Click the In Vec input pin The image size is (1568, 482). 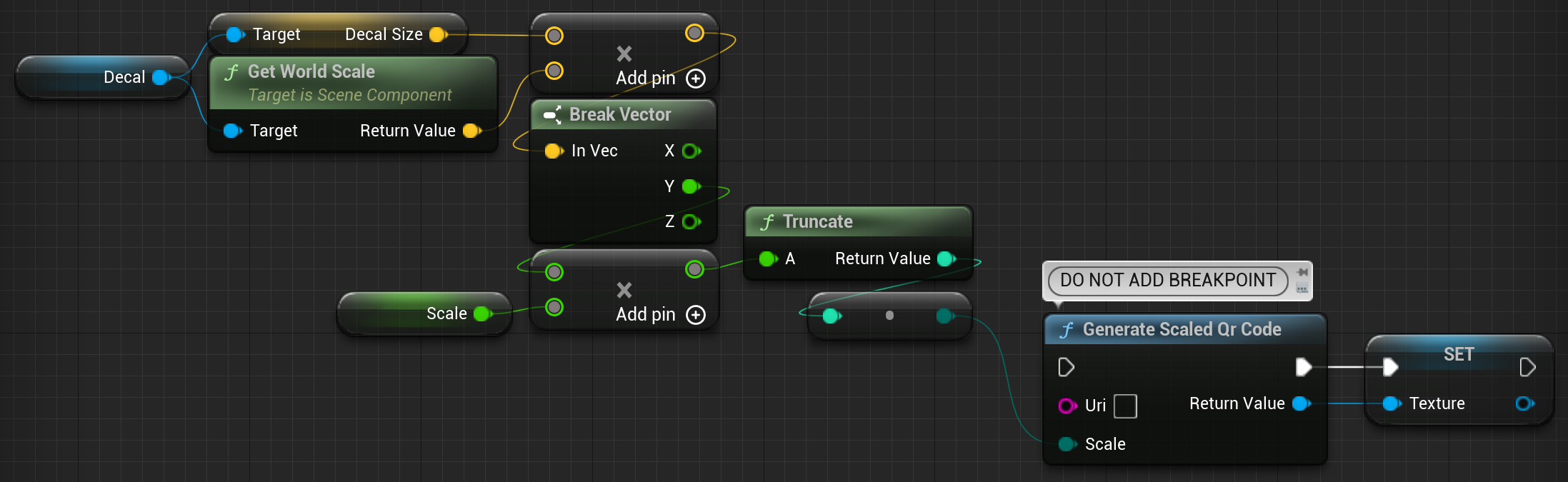pos(553,151)
